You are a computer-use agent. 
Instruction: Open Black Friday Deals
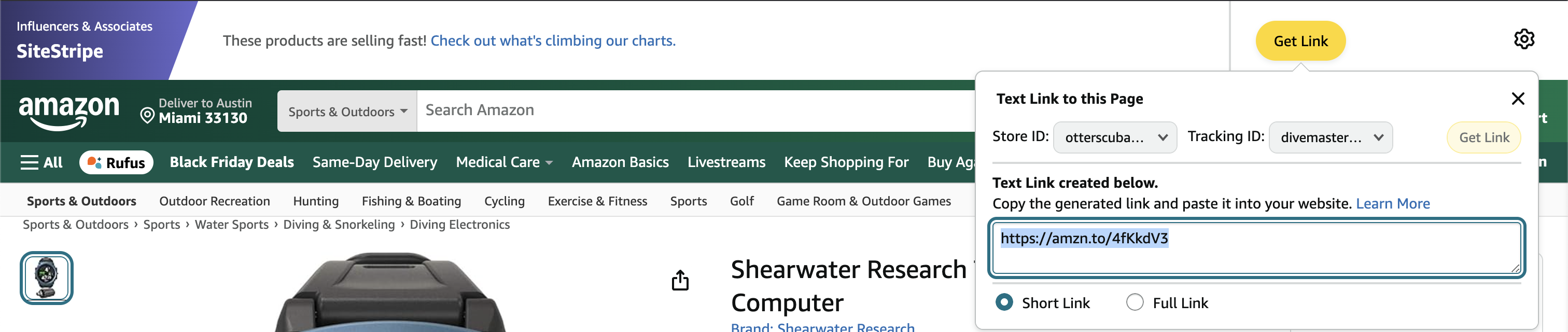pyautogui.click(x=231, y=163)
